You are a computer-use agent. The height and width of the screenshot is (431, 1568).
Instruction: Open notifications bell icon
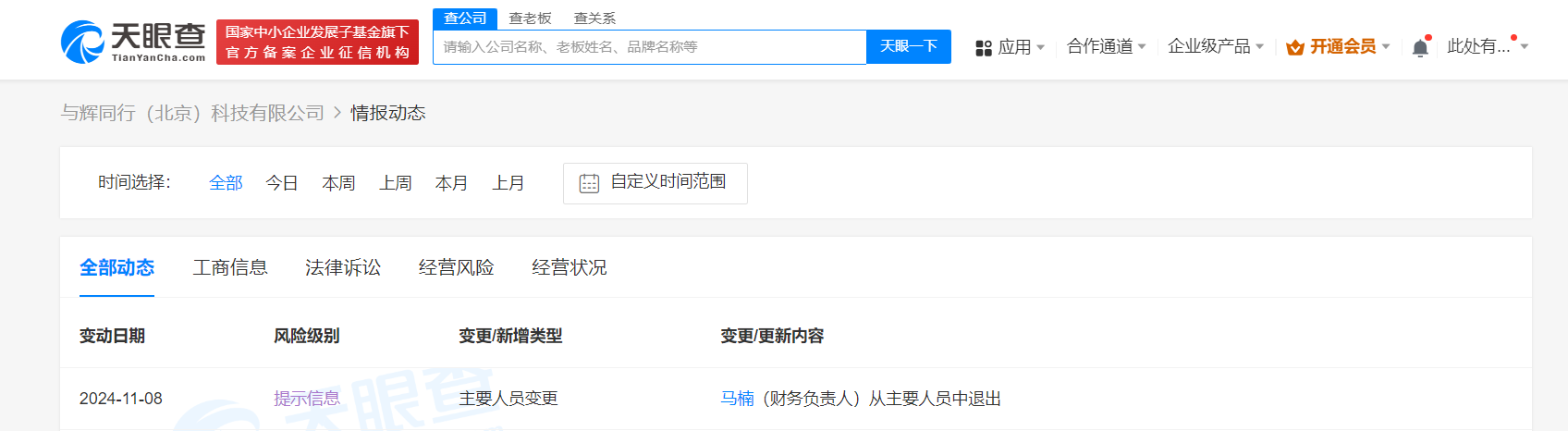pos(1421,47)
